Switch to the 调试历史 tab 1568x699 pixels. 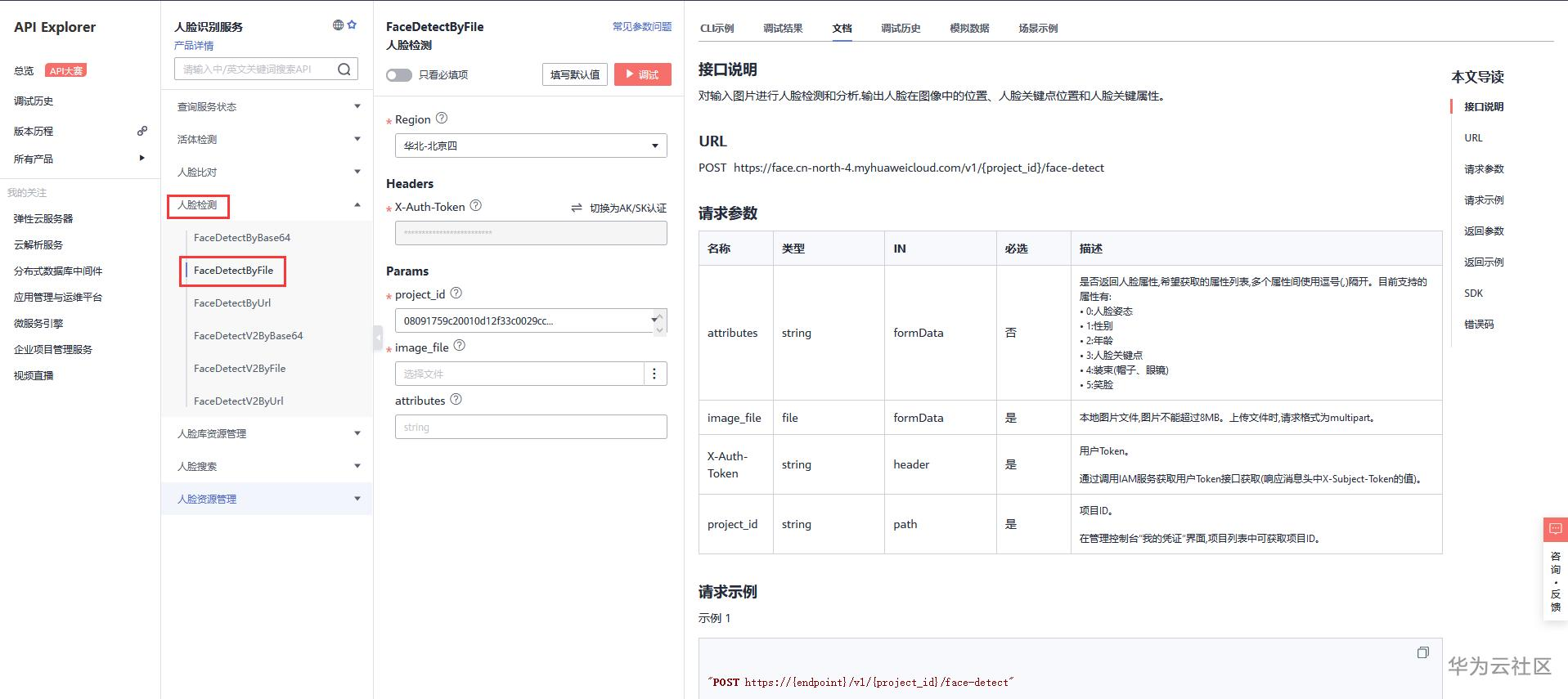point(901,28)
